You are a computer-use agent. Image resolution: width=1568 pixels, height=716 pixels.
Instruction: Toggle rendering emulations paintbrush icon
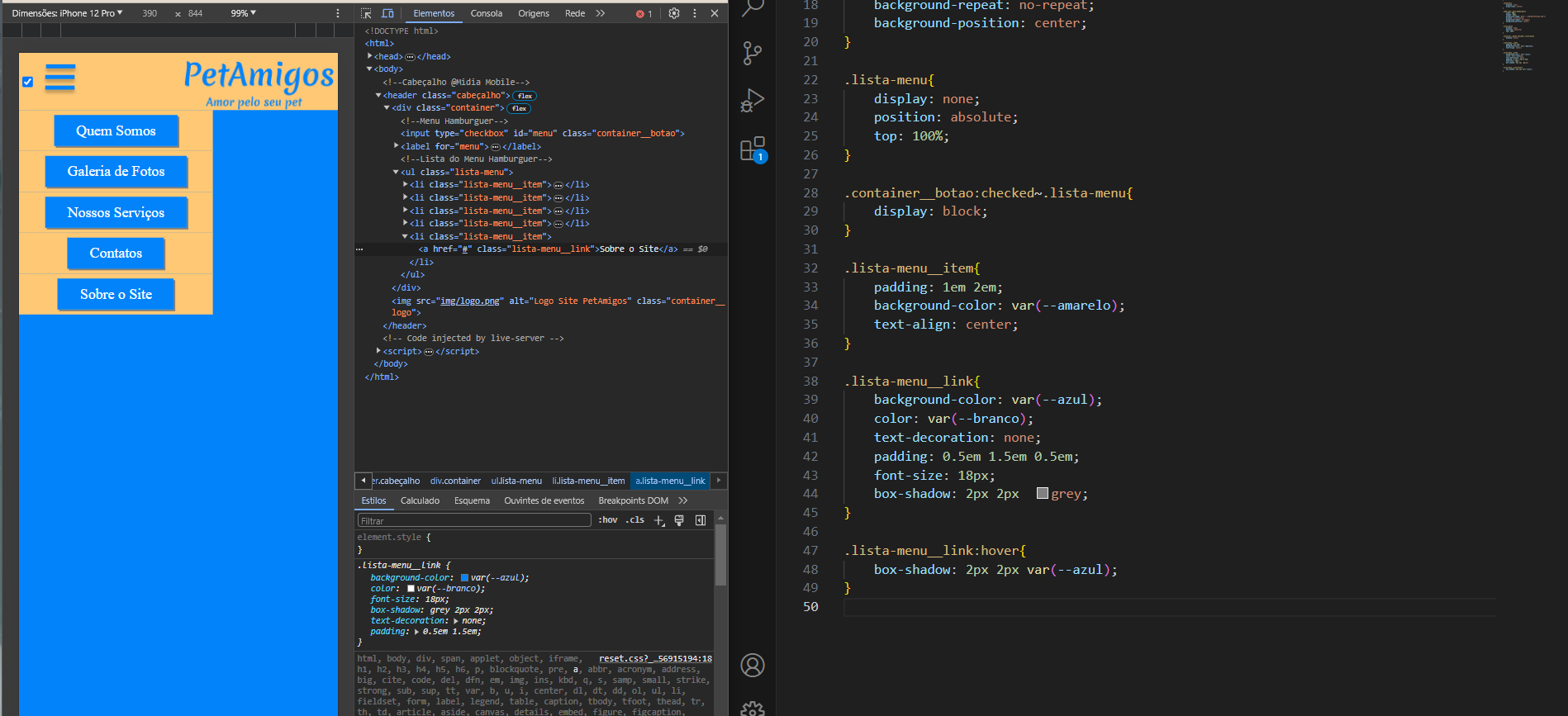(x=679, y=520)
